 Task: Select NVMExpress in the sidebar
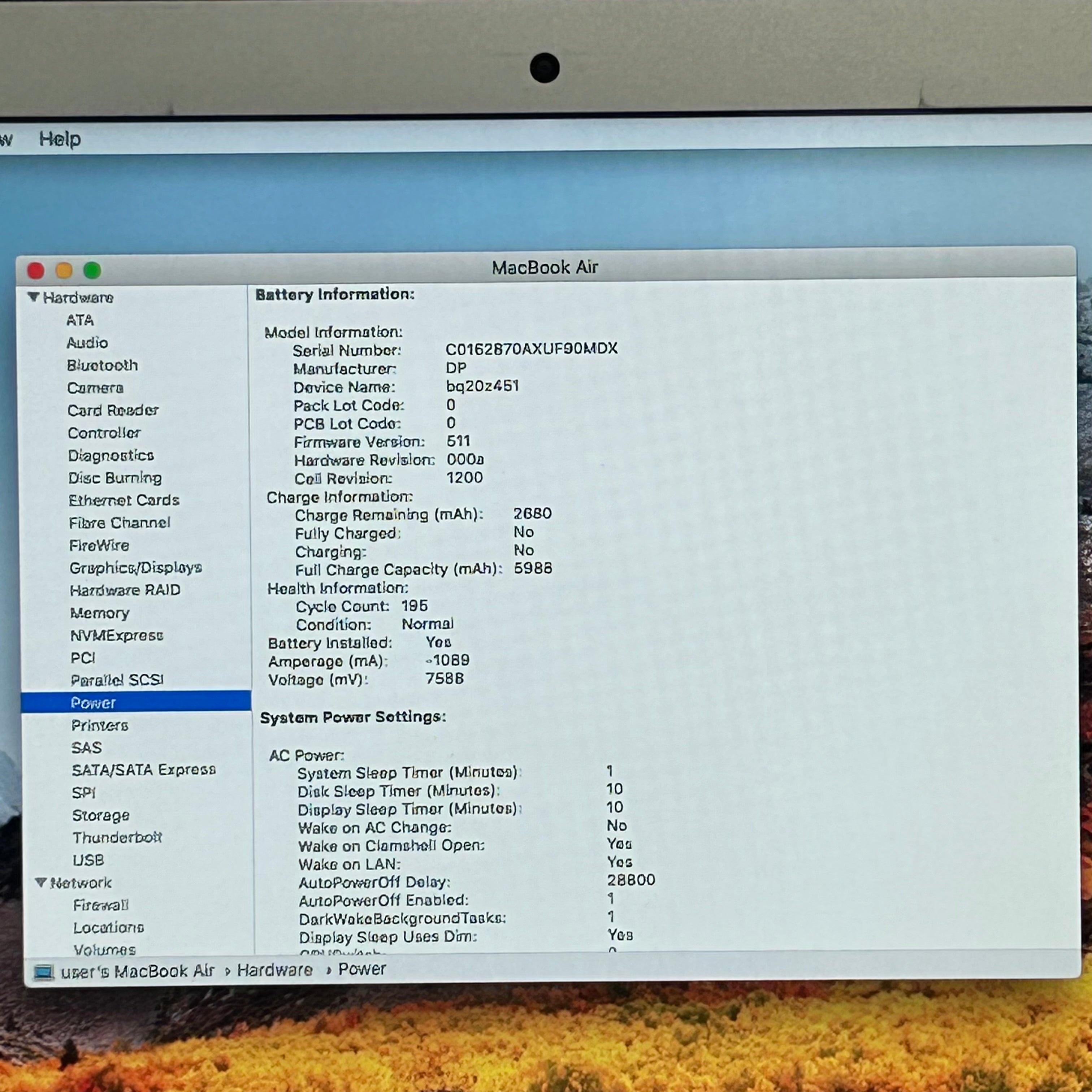pyautogui.click(x=116, y=635)
